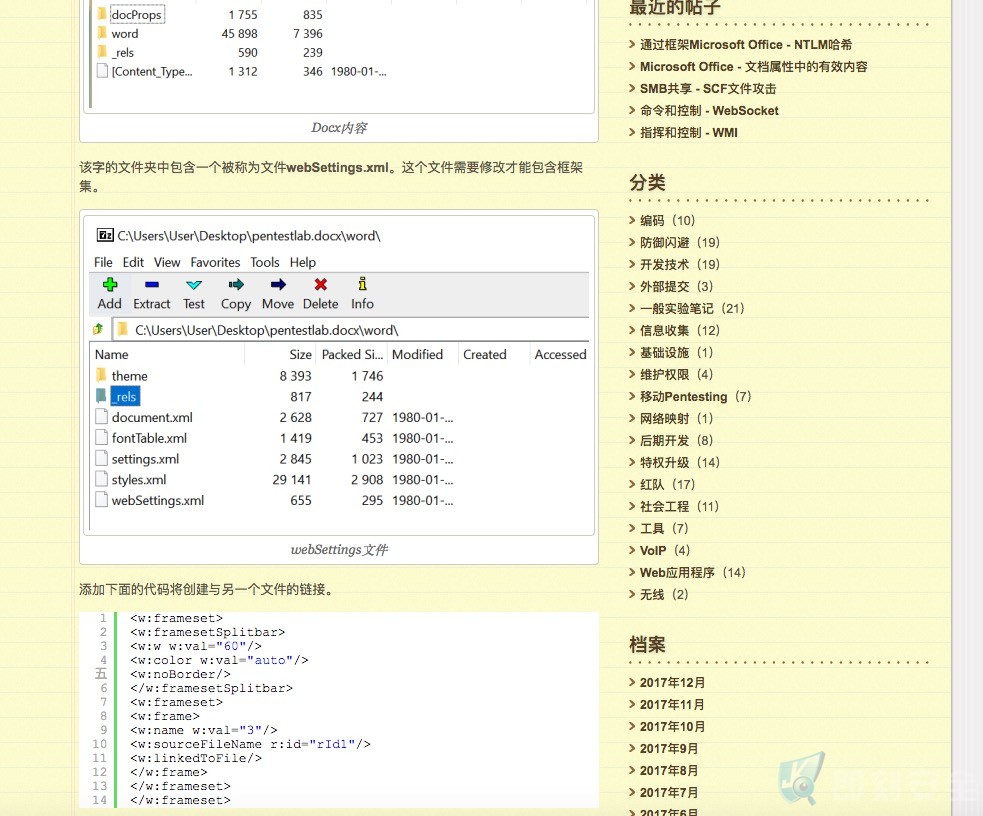Click the document.xml file icon
Viewport: 983px width, 816px height.
click(x=101, y=417)
